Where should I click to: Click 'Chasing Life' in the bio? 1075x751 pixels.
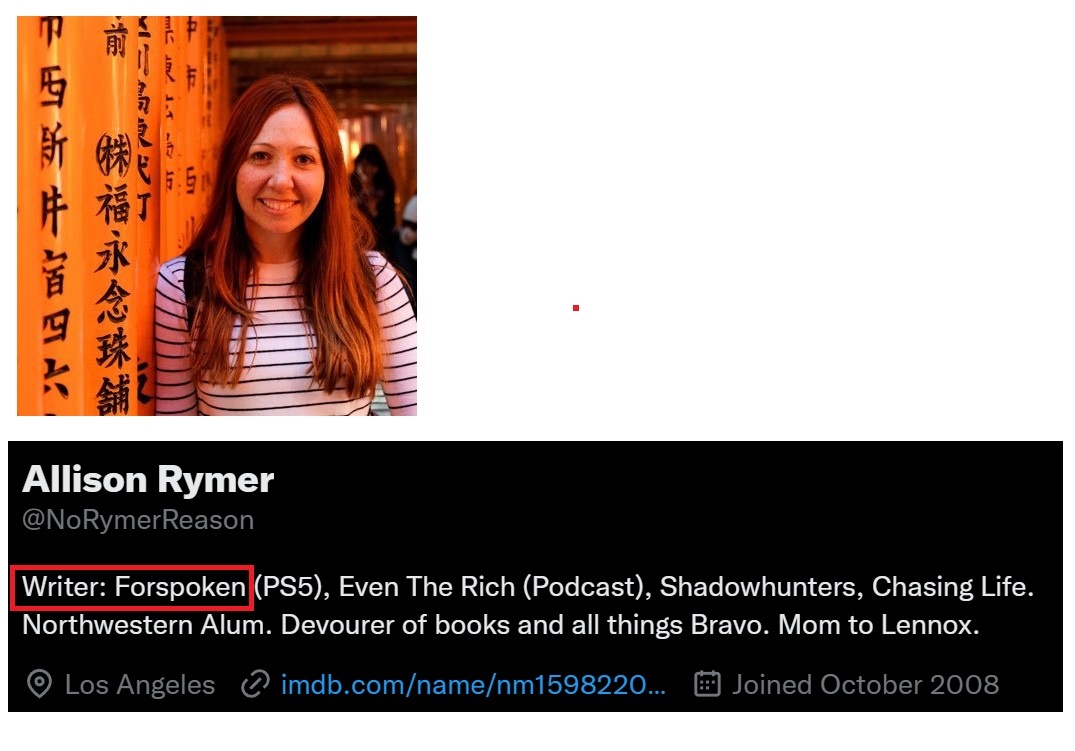(x=949, y=587)
